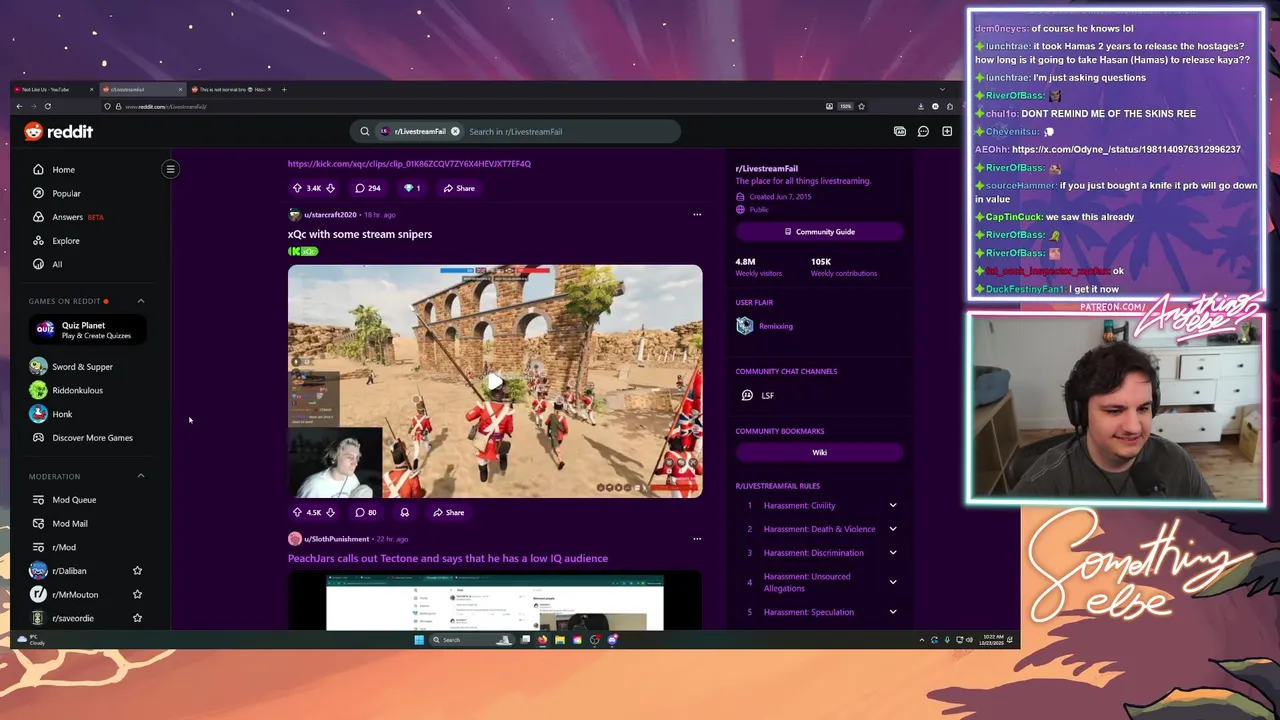Image resolution: width=1280 pixels, height=720 pixels.
Task: Open the Community Guide button
Action: tap(820, 232)
